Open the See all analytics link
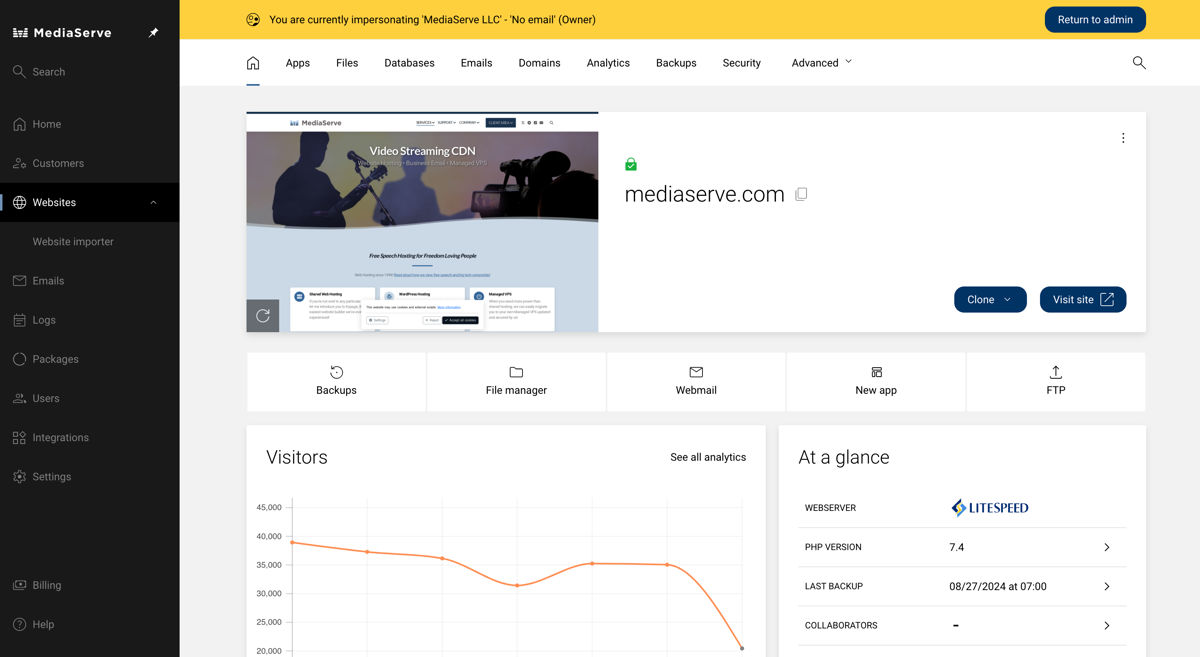The height and width of the screenshot is (657, 1200). [708, 457]
